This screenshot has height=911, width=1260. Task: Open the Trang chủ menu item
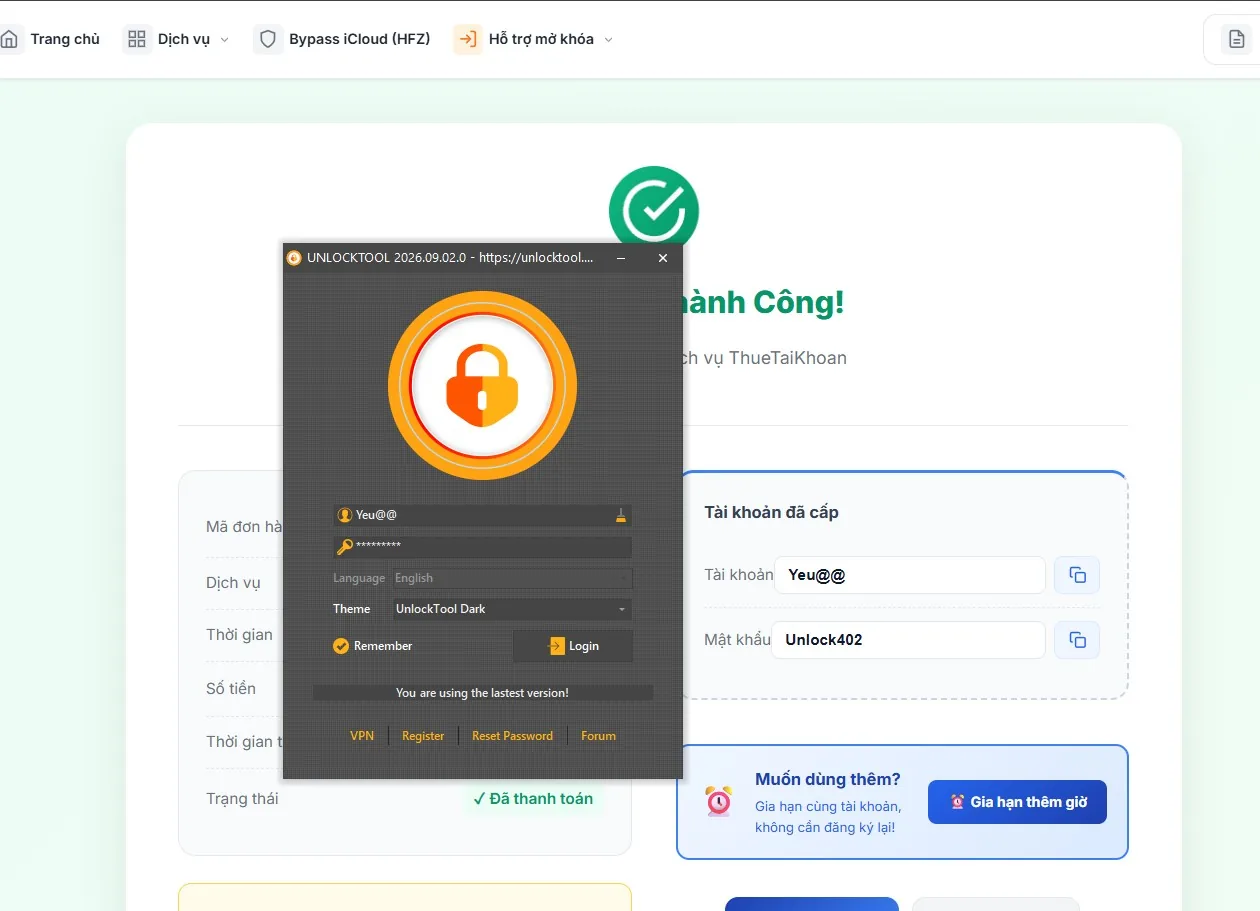click(x=65, y=39)
